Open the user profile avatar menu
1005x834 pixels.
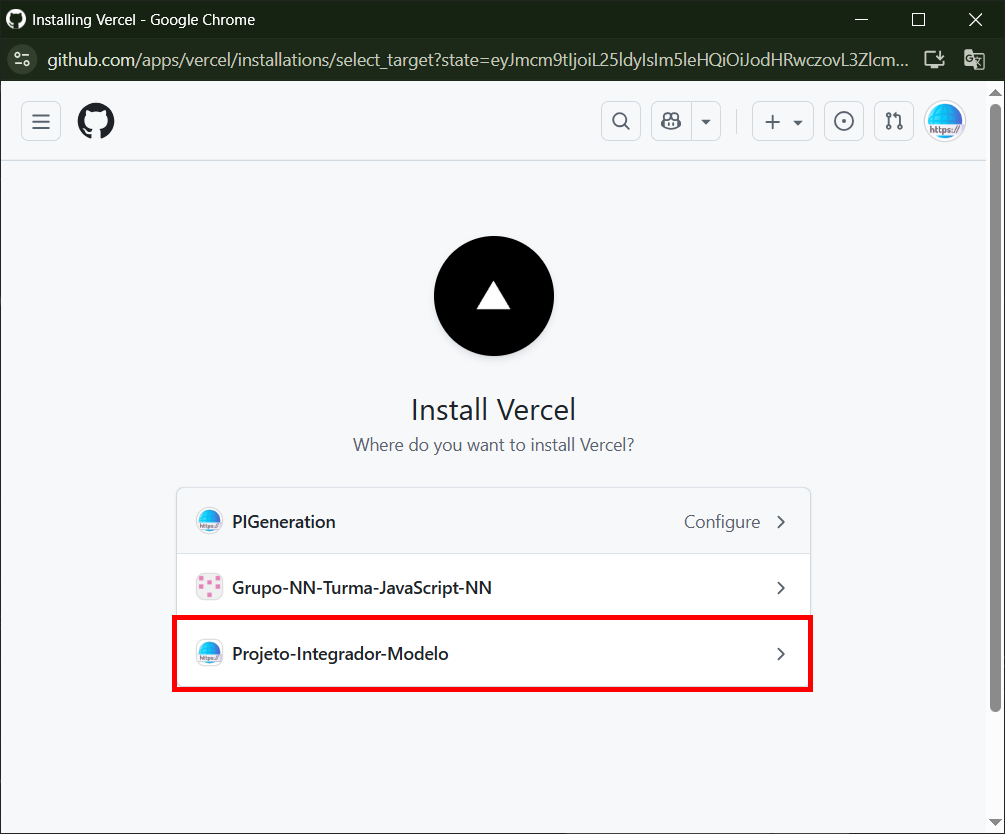tap(945, 121)
